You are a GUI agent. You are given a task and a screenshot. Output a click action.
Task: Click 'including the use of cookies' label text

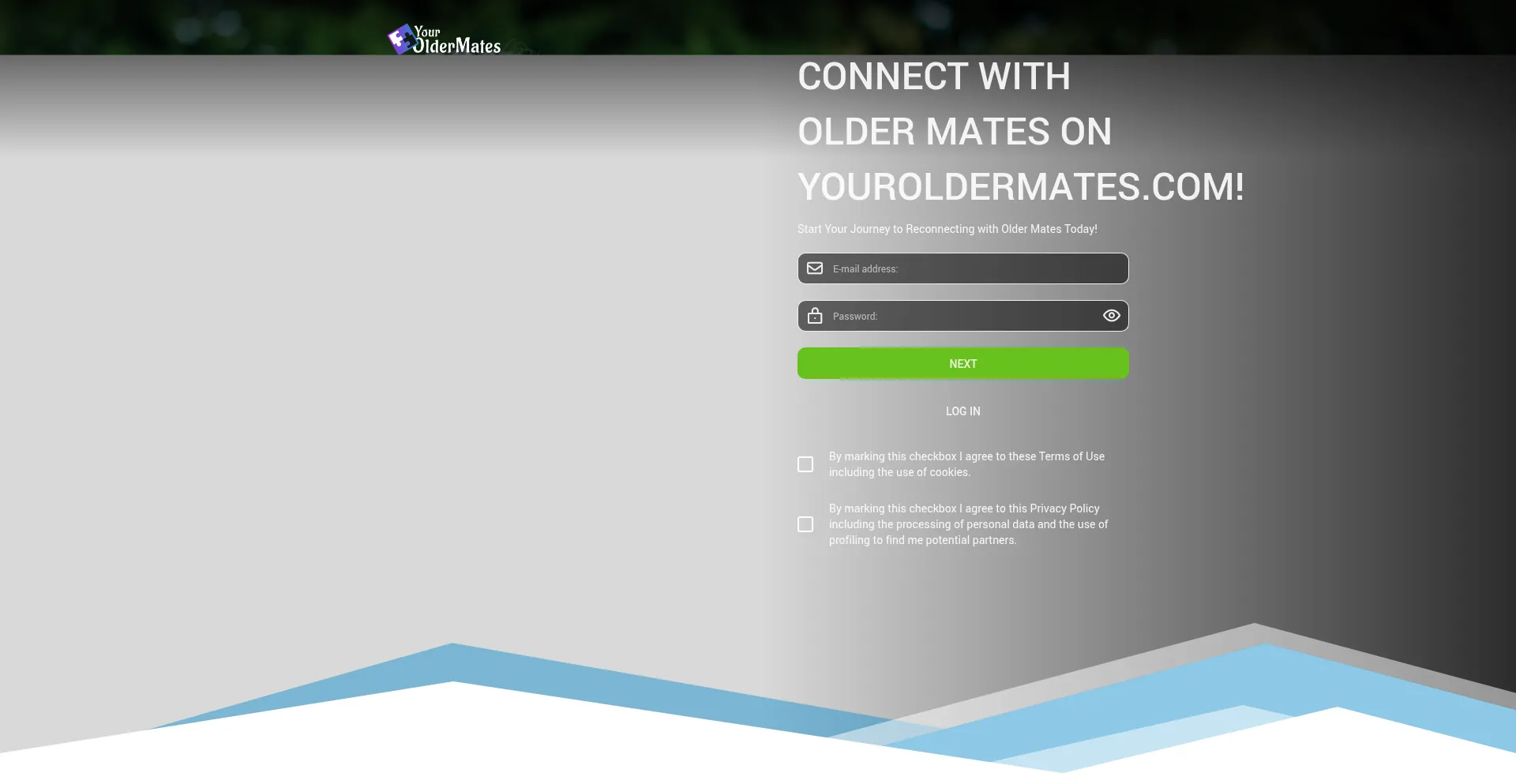(x=899, y=472)
